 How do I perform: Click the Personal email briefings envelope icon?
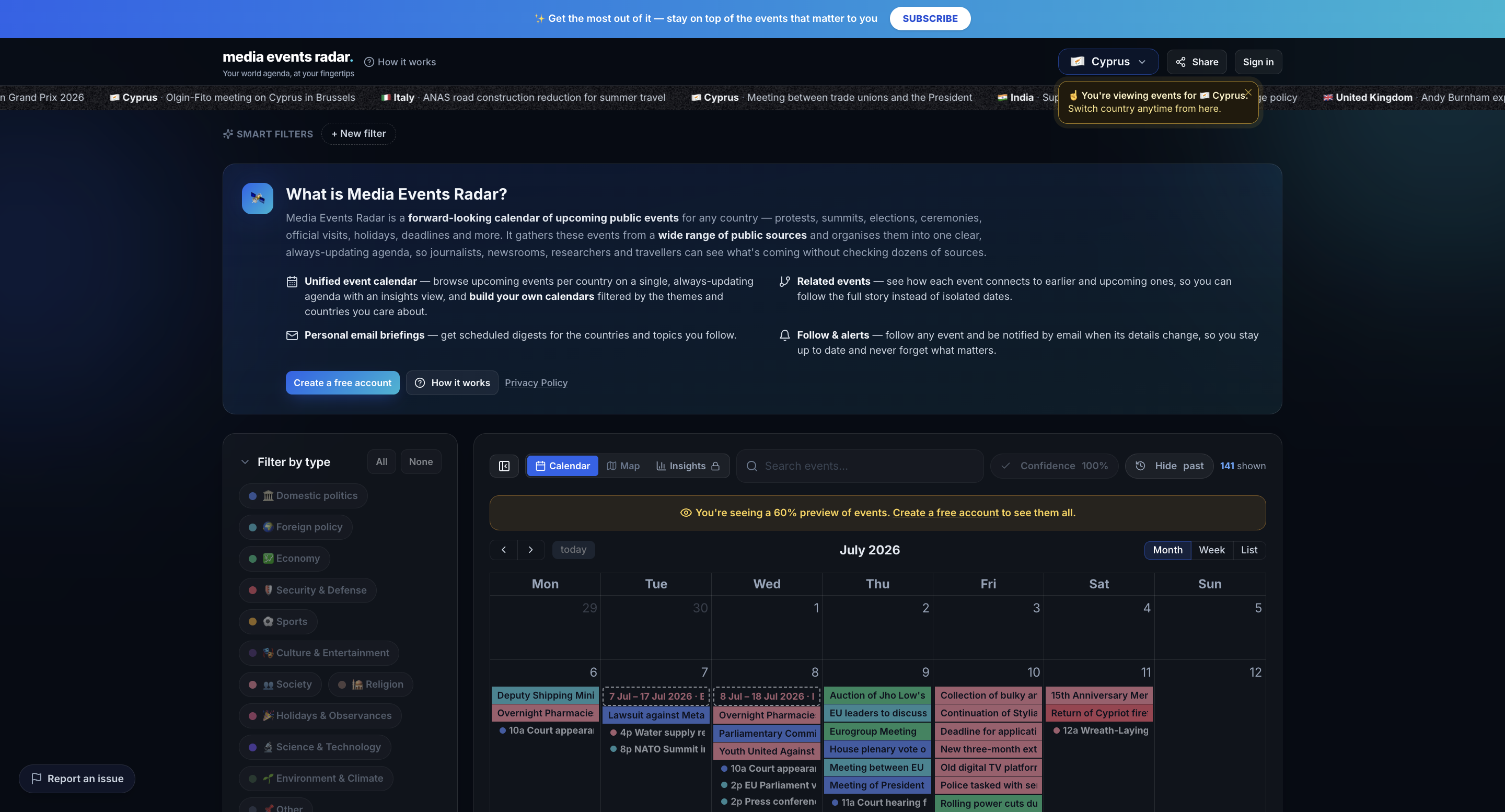click(x=292, y=335)
